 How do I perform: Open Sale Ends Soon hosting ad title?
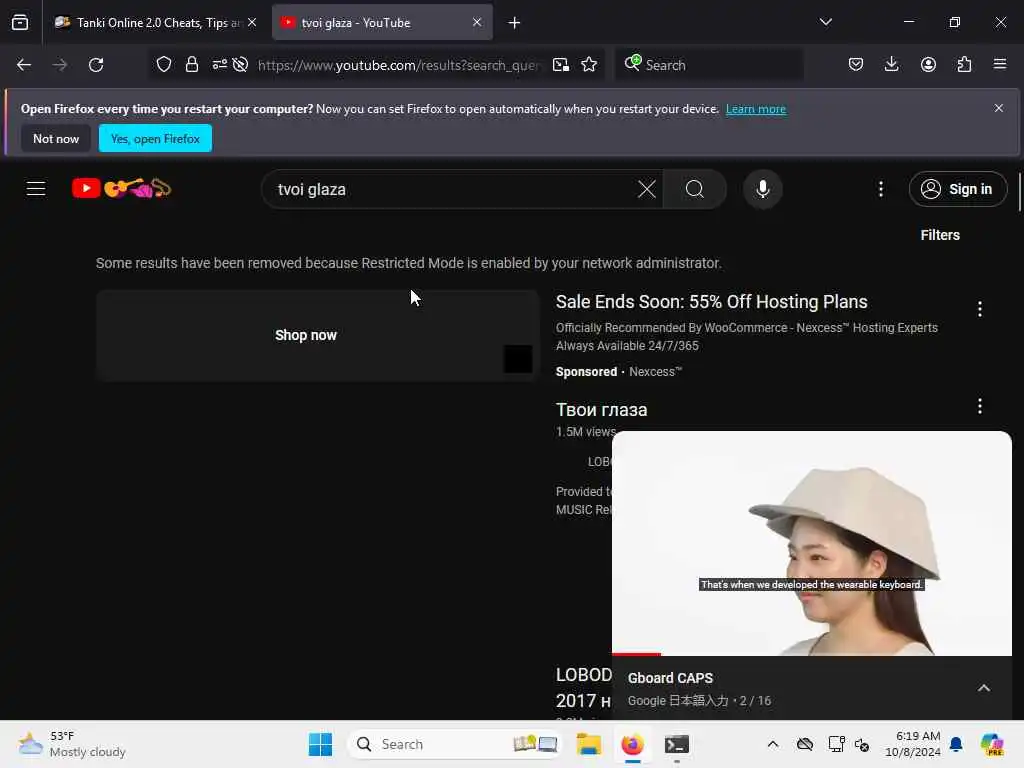pos(712,302)
